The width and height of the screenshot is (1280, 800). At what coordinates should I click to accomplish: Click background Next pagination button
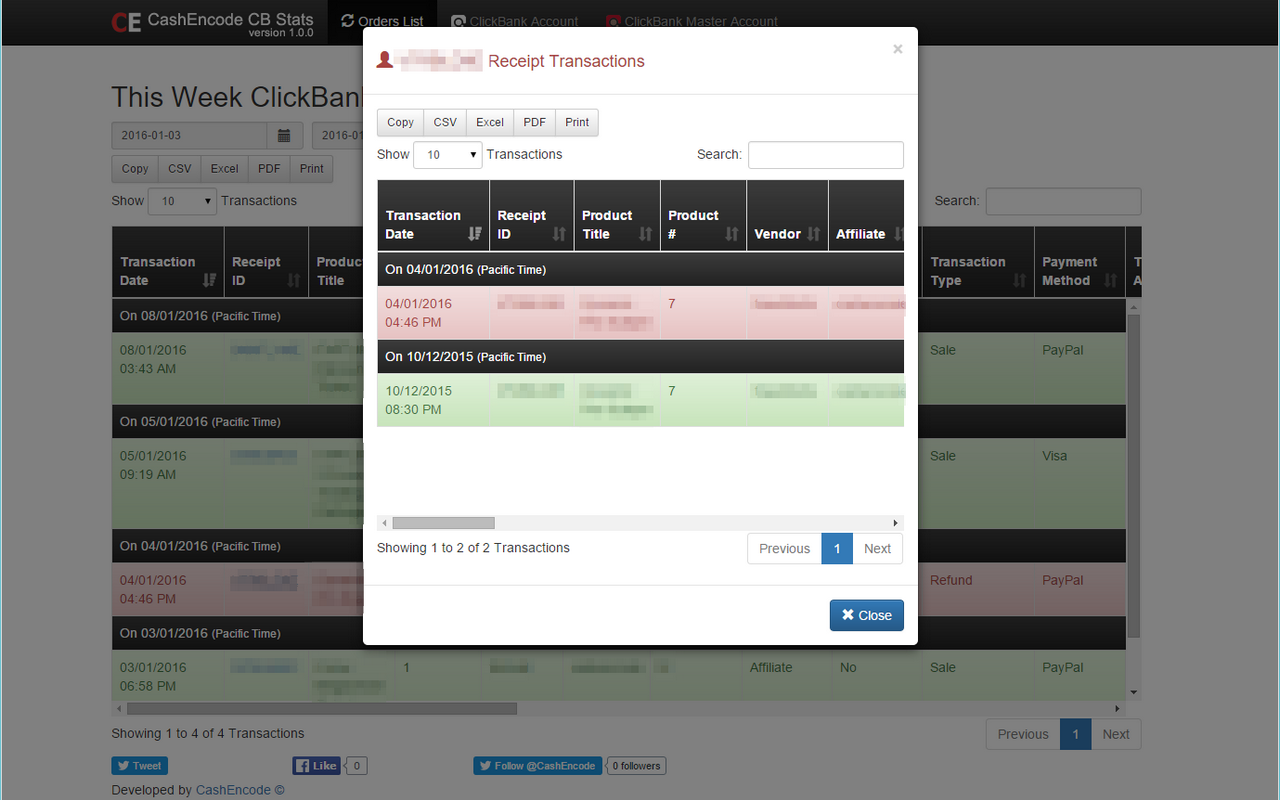[1116, 734]
